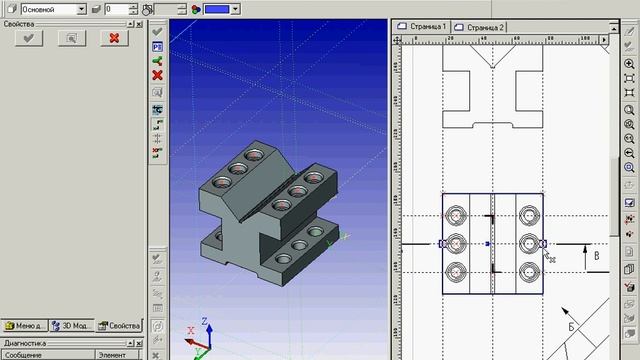Screen dimensions: 640x360
Task: Close the Свойства panel
Action: pyautogui.click(x=139, y=24)
